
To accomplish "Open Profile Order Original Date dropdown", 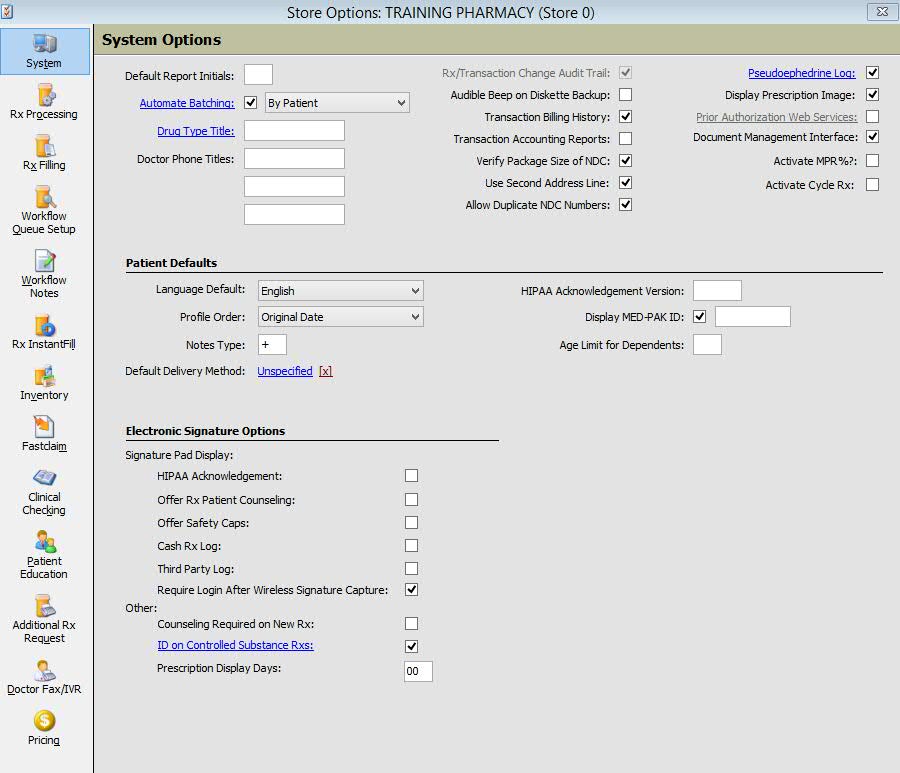I will [341, 317].
